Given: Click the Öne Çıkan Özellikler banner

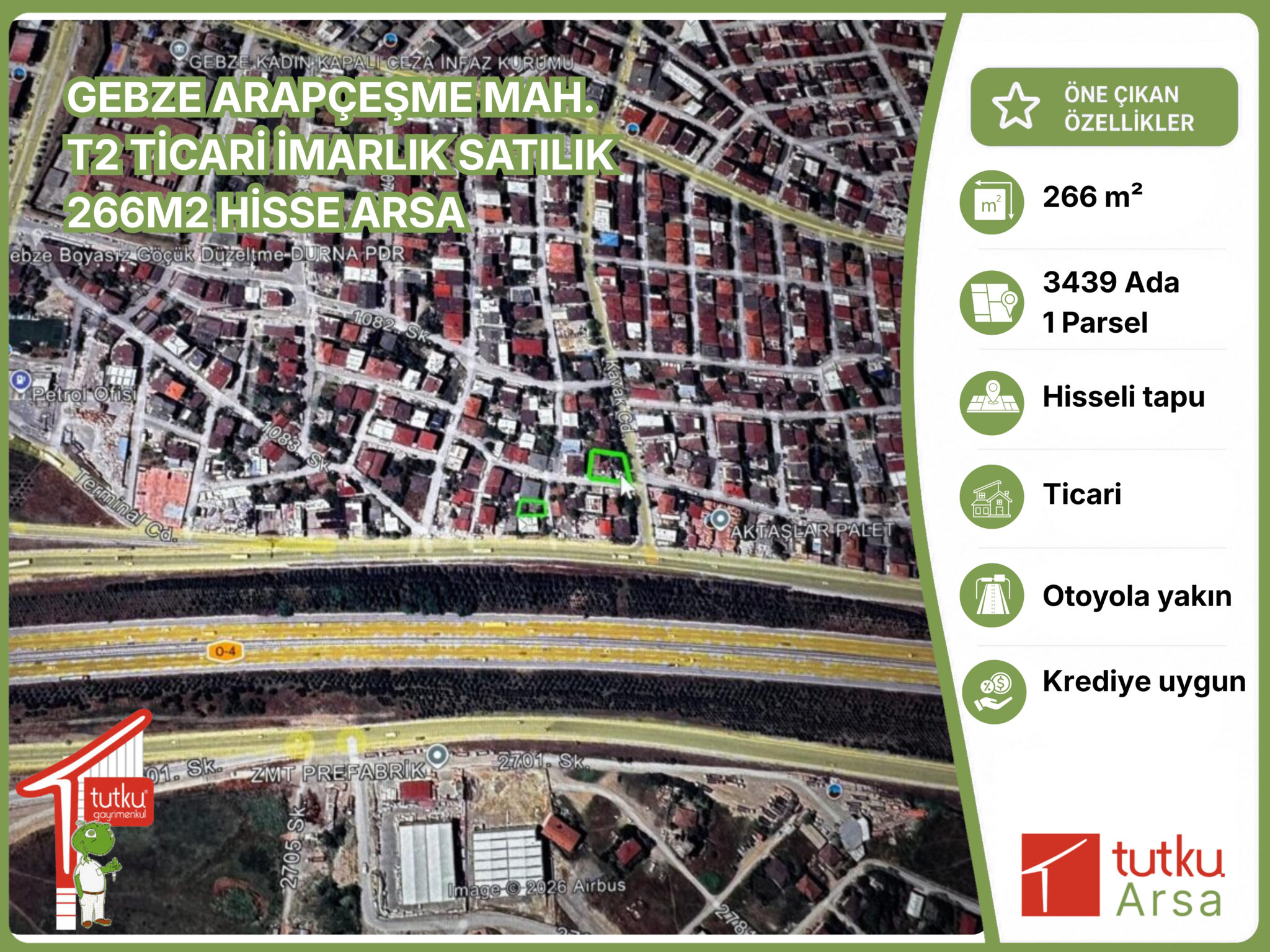Looking at the screenshot, I should (1104, 107).
